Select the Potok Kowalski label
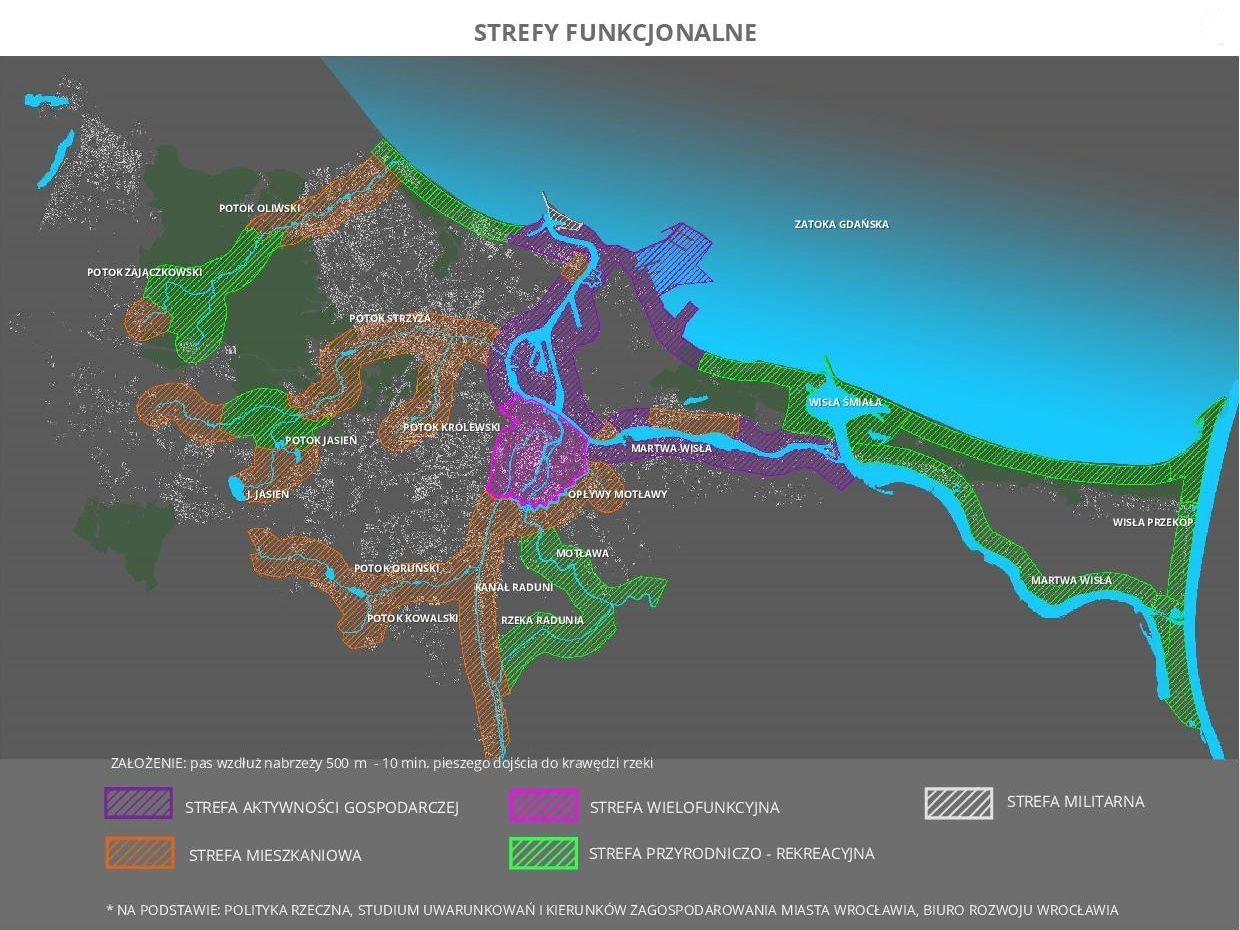The height and width of the screenshot is (930, 1240). (x=412, y=618)
